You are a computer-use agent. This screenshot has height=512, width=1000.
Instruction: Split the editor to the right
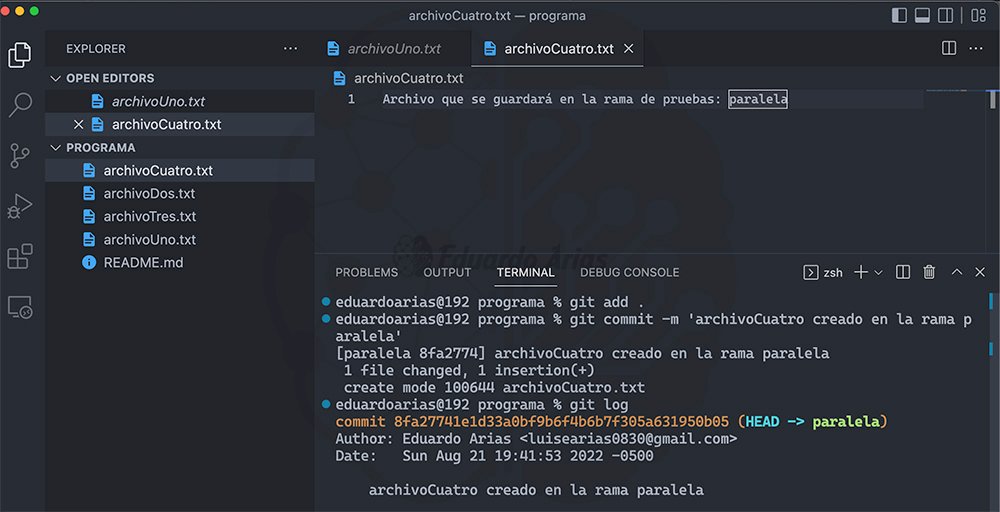(x=949, y=48)
